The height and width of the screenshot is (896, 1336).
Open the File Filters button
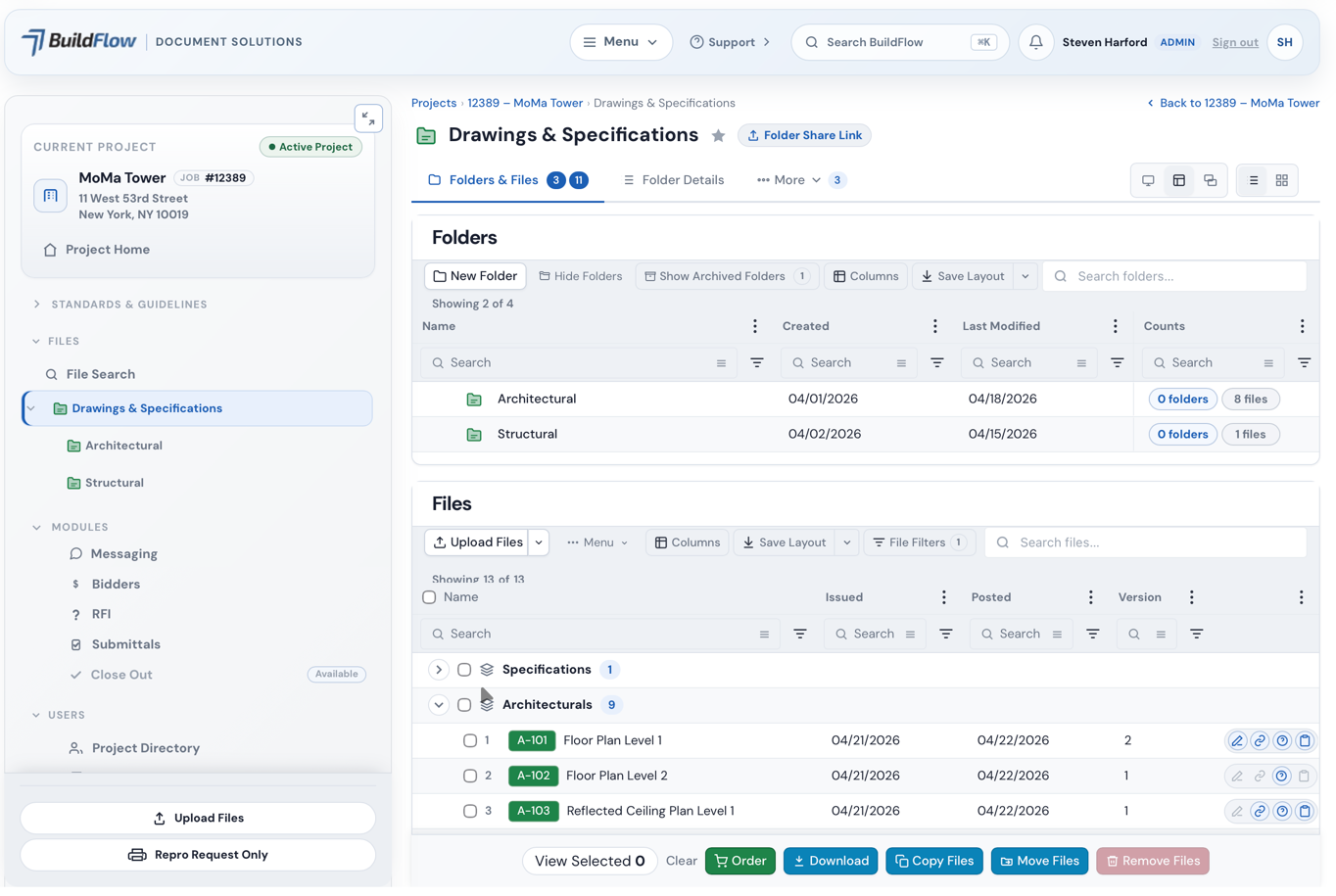919,542
